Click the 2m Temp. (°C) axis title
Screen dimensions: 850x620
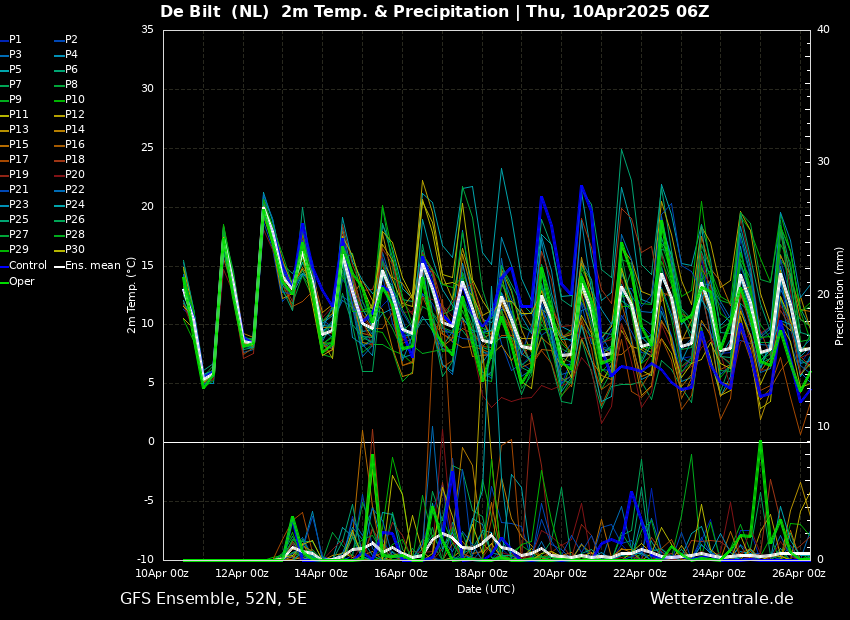(x=131, y=295)
